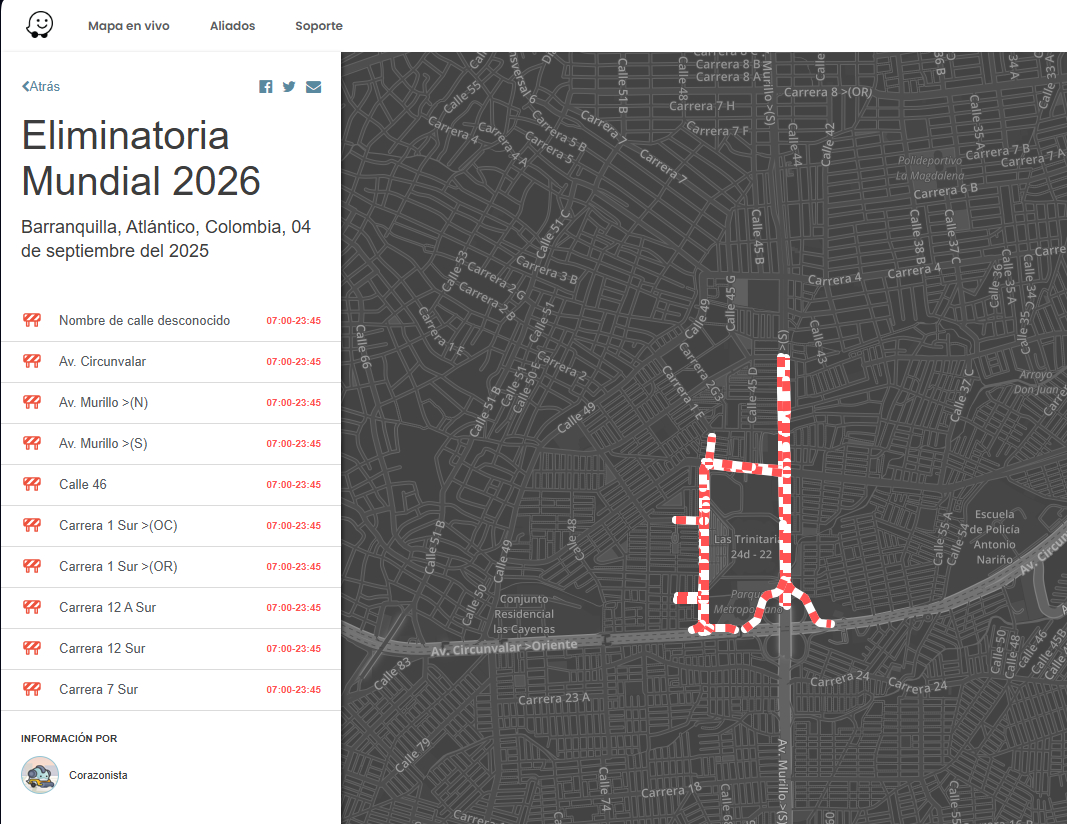Screen dimensions: 1067x824
Task: Select the Av. Murillo >(S) closure row
Action: pyautogui.click(x=103, y=444)
